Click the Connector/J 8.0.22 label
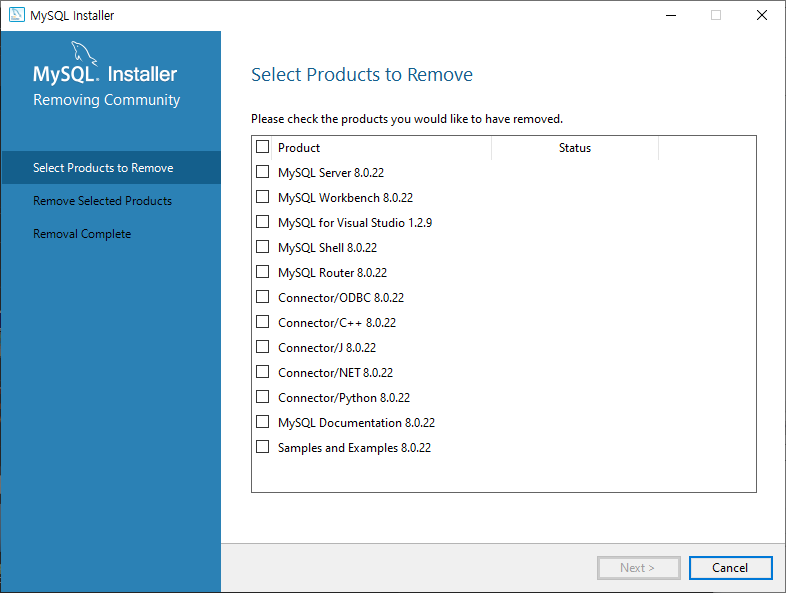Image resolution: width=786 pixels, height=593 pixels. 327,348
